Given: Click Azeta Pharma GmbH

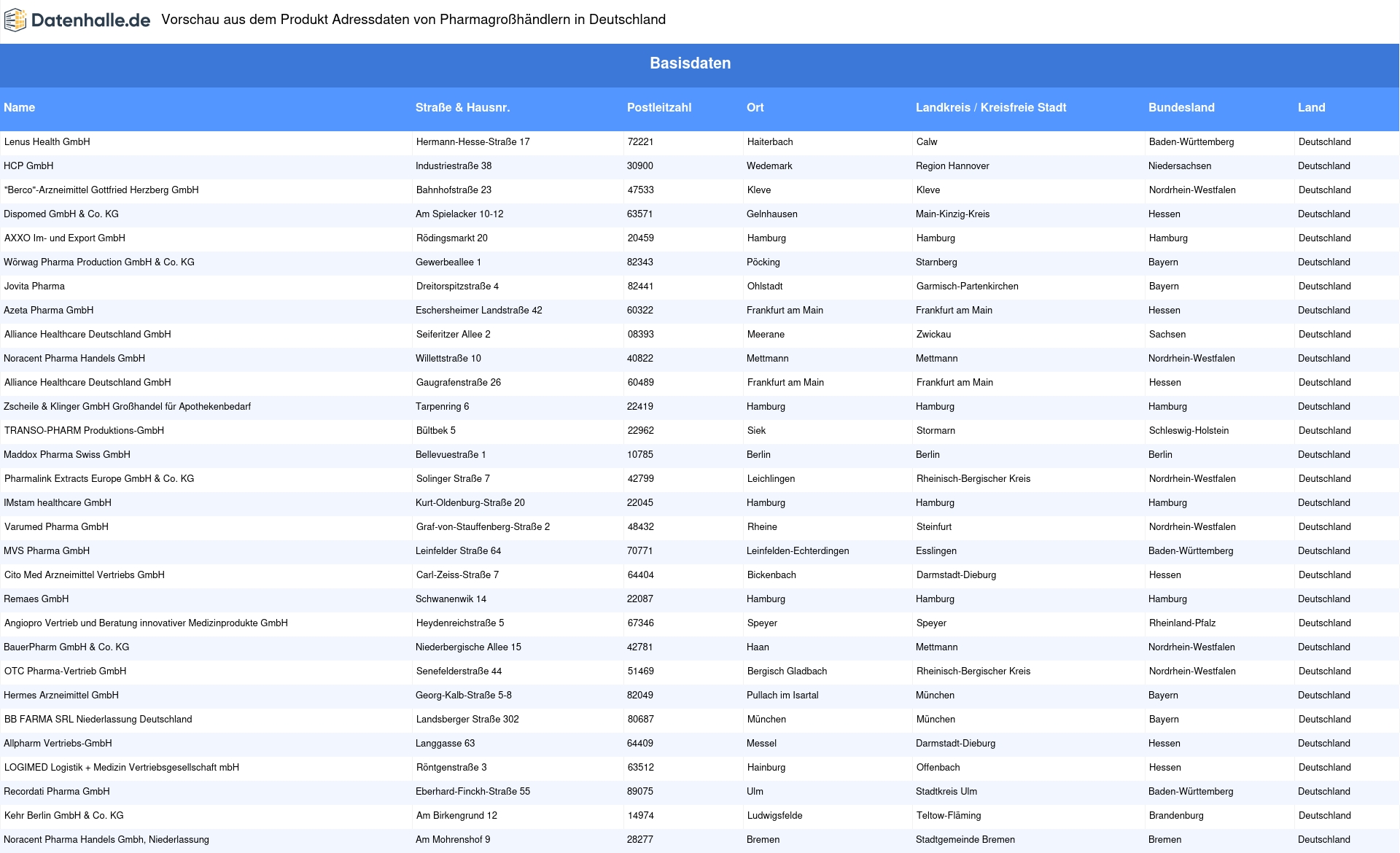Looking at the screenshot, I should (49, 310).
